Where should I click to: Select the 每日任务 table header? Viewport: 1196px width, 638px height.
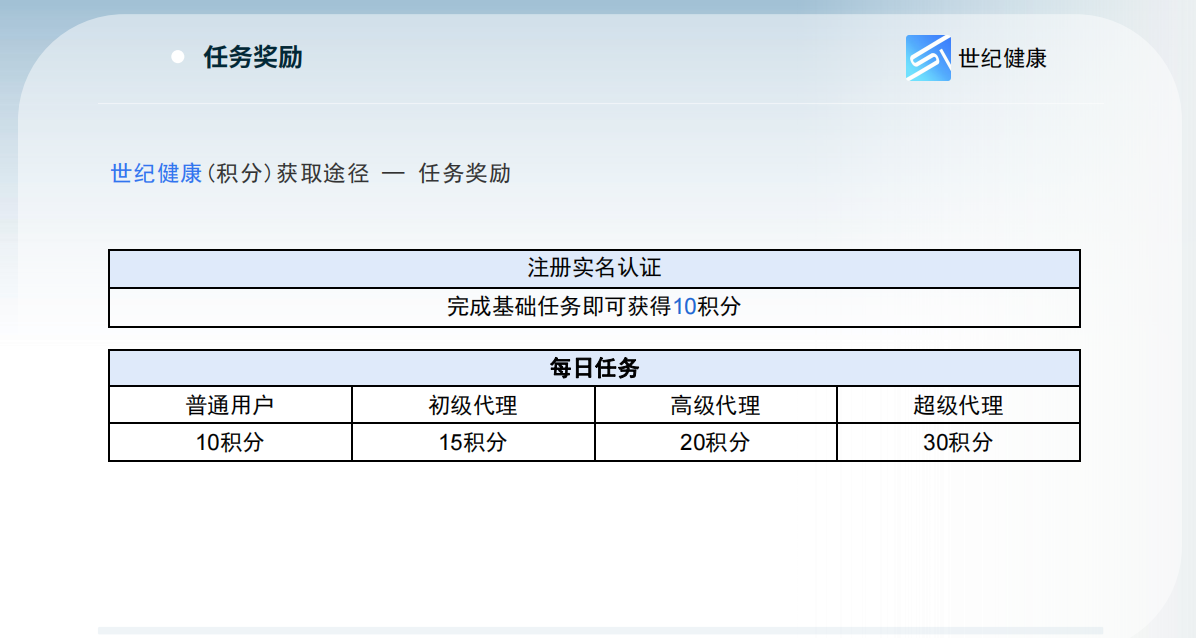click(x=594, y=369)
